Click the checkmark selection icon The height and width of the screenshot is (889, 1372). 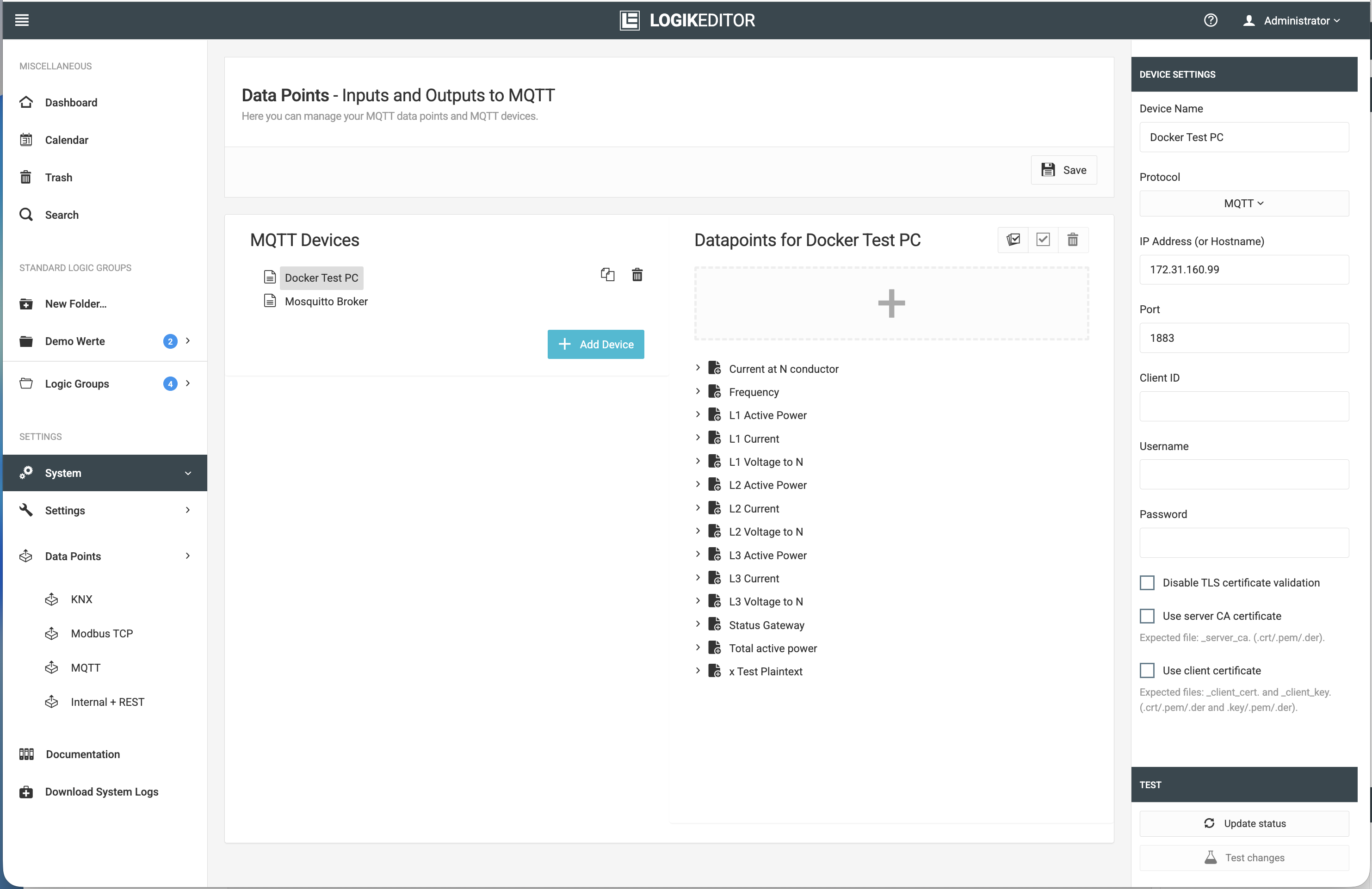pos(1043,239)
